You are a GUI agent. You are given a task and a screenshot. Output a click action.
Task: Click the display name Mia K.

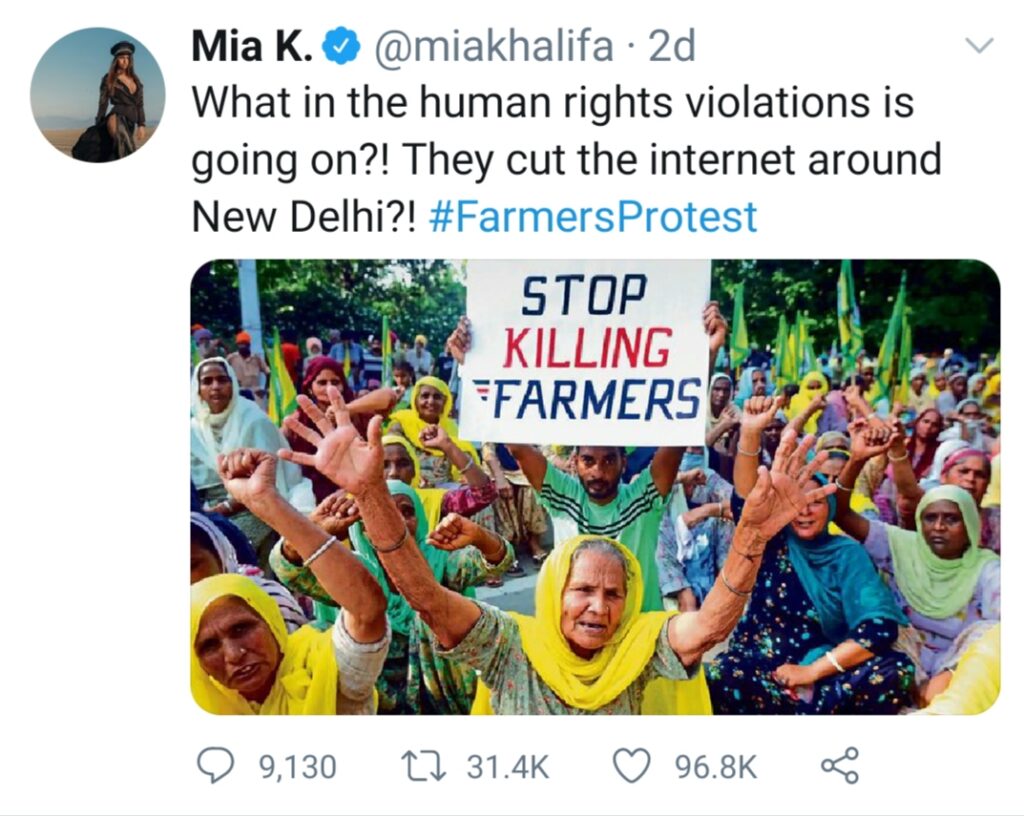tap(252, 48)
